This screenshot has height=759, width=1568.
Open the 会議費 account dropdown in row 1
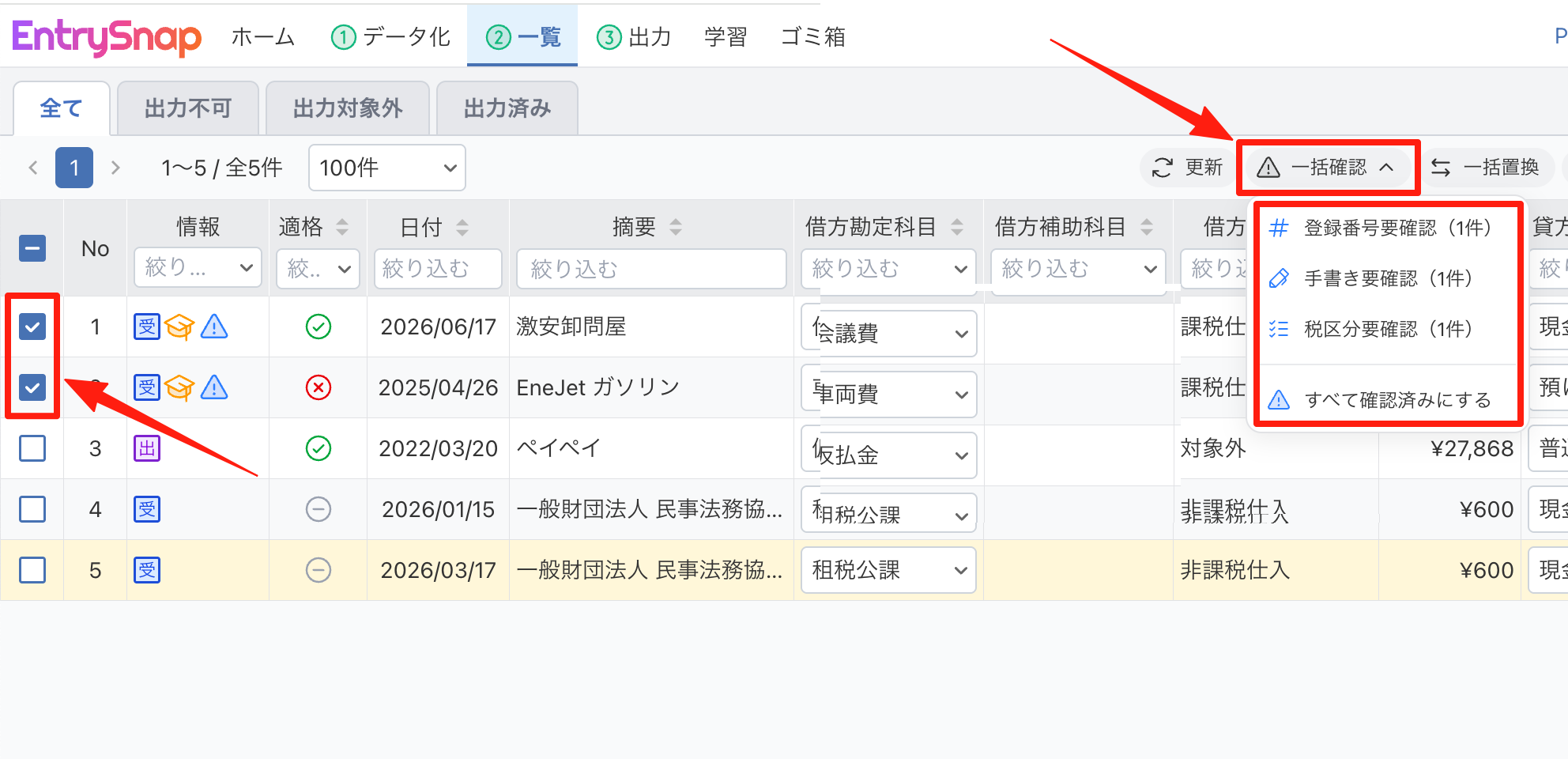(889, 333)
